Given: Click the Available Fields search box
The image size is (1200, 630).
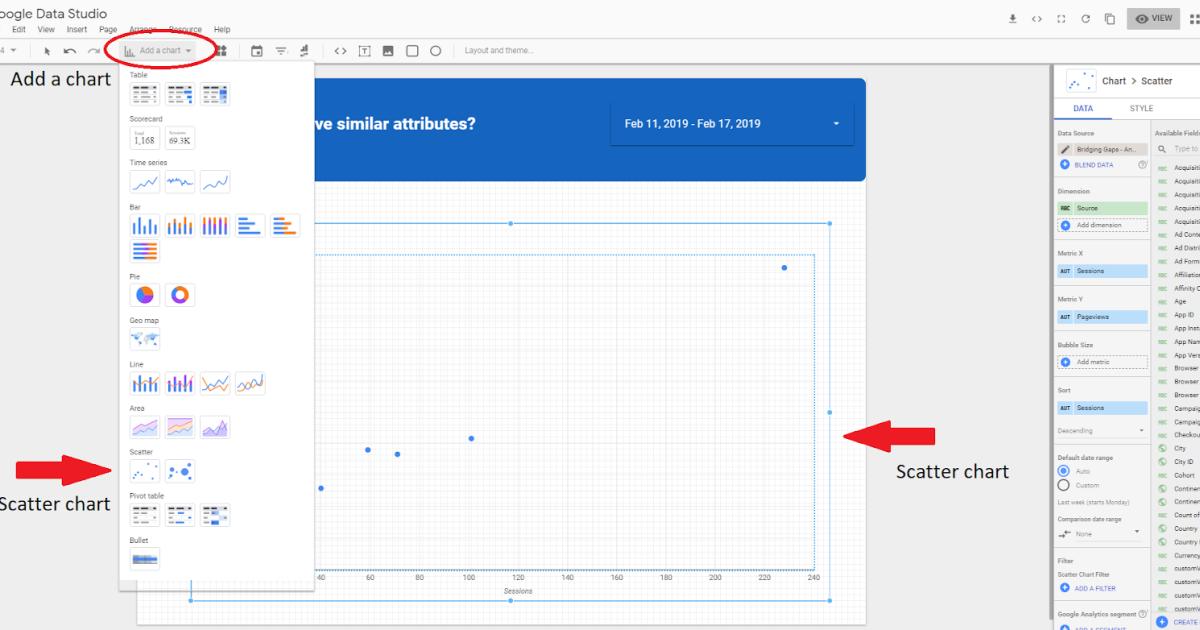Looking at the screenshot, I should (x=1178, y=148).
